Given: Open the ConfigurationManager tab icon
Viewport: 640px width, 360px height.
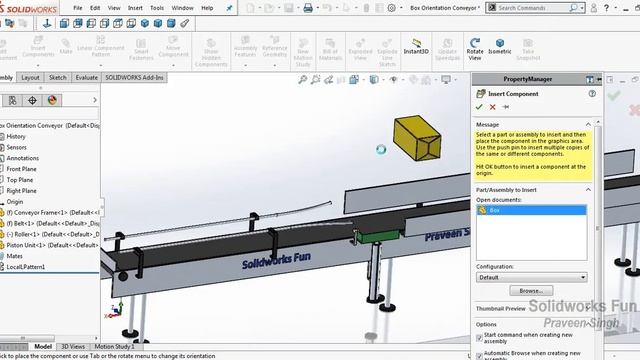Looking at the screenshot, I should coord(13,100).
